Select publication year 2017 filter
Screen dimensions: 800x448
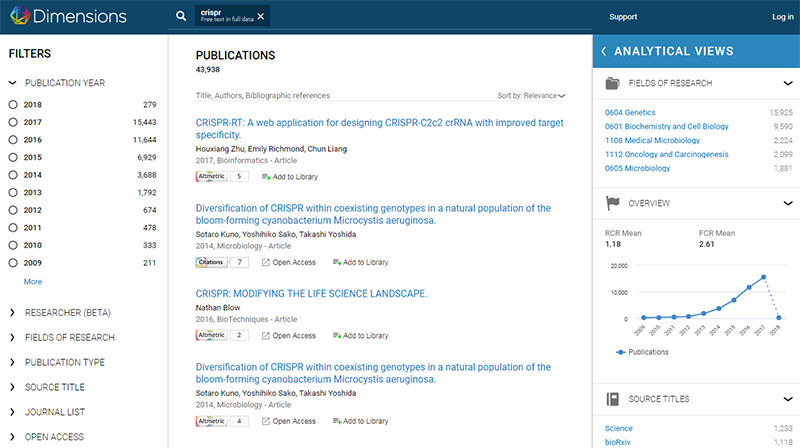click(13, 122)
